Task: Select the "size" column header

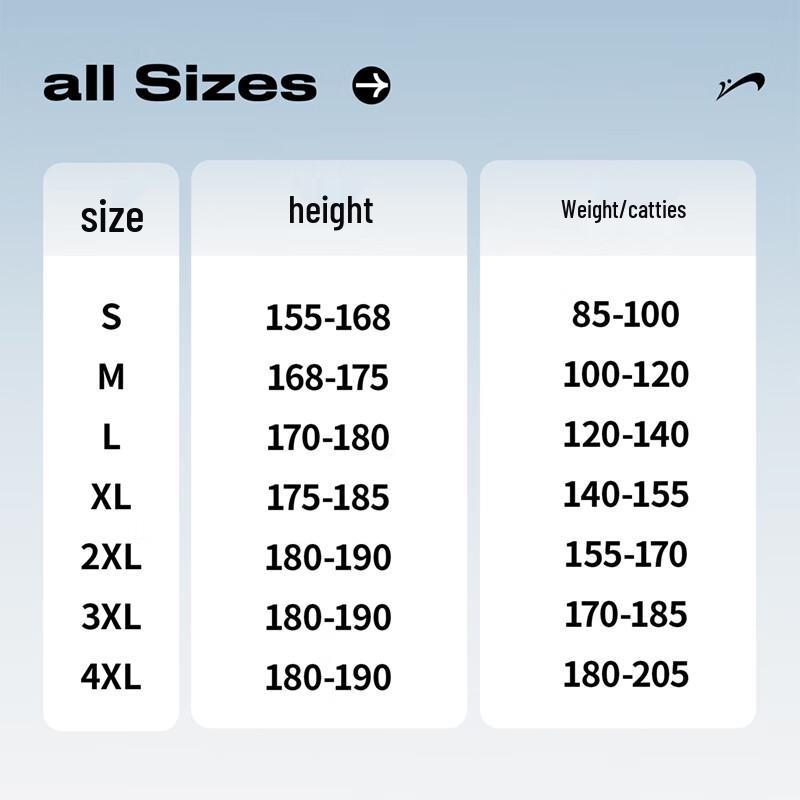Action: coord(111,216)
